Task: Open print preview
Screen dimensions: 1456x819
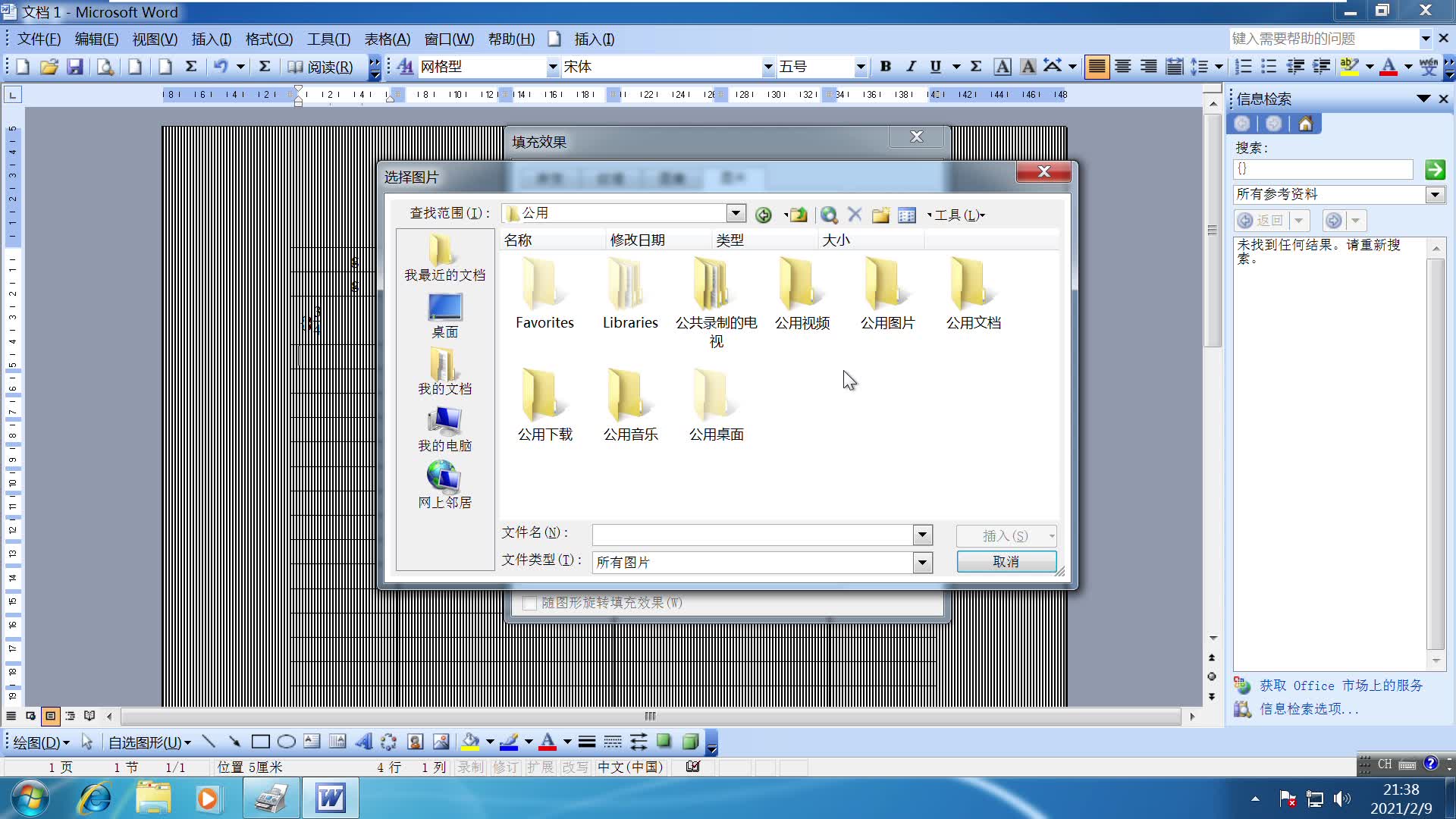Action: (x=105, y=67)
